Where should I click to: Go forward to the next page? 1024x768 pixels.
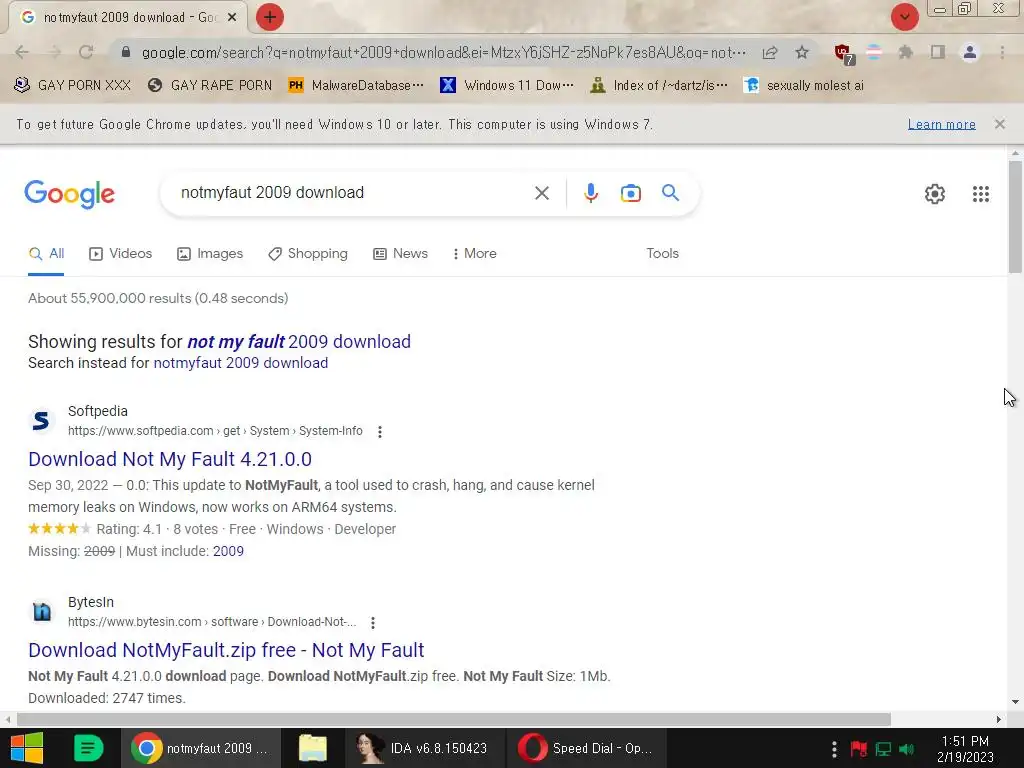tap(55, 52)
